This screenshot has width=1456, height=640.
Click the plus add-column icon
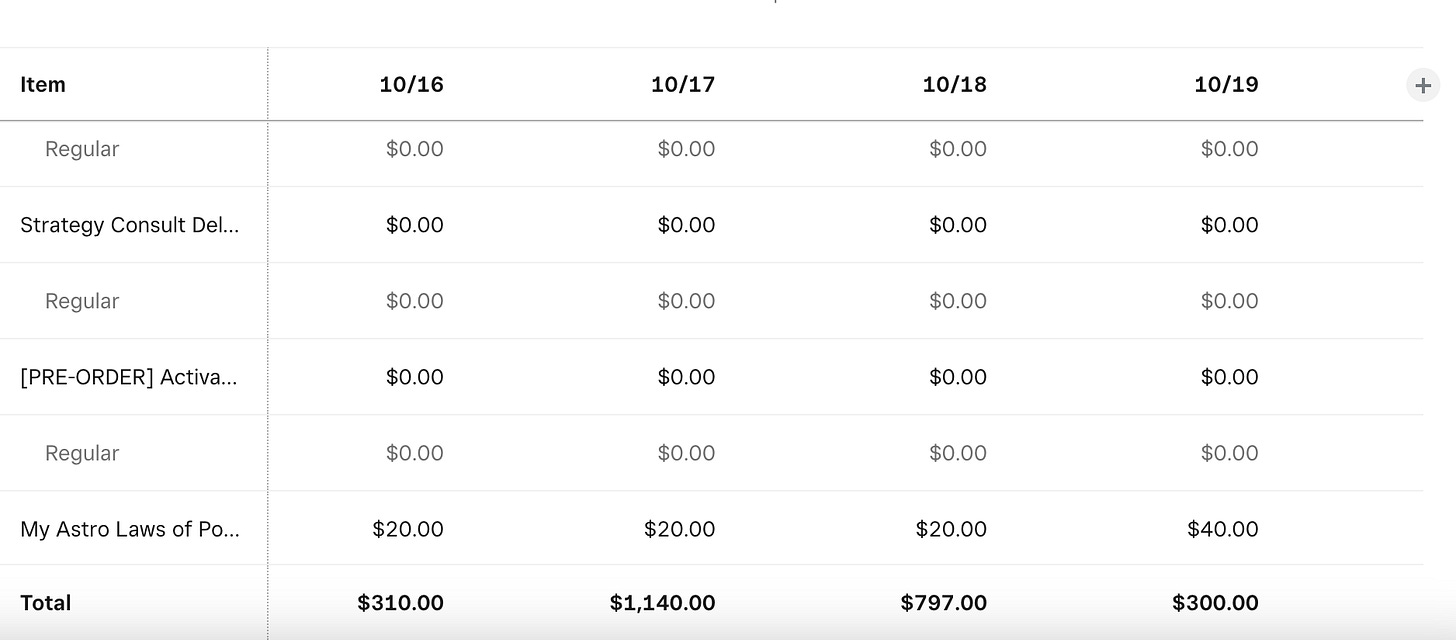click(1423, 85)
